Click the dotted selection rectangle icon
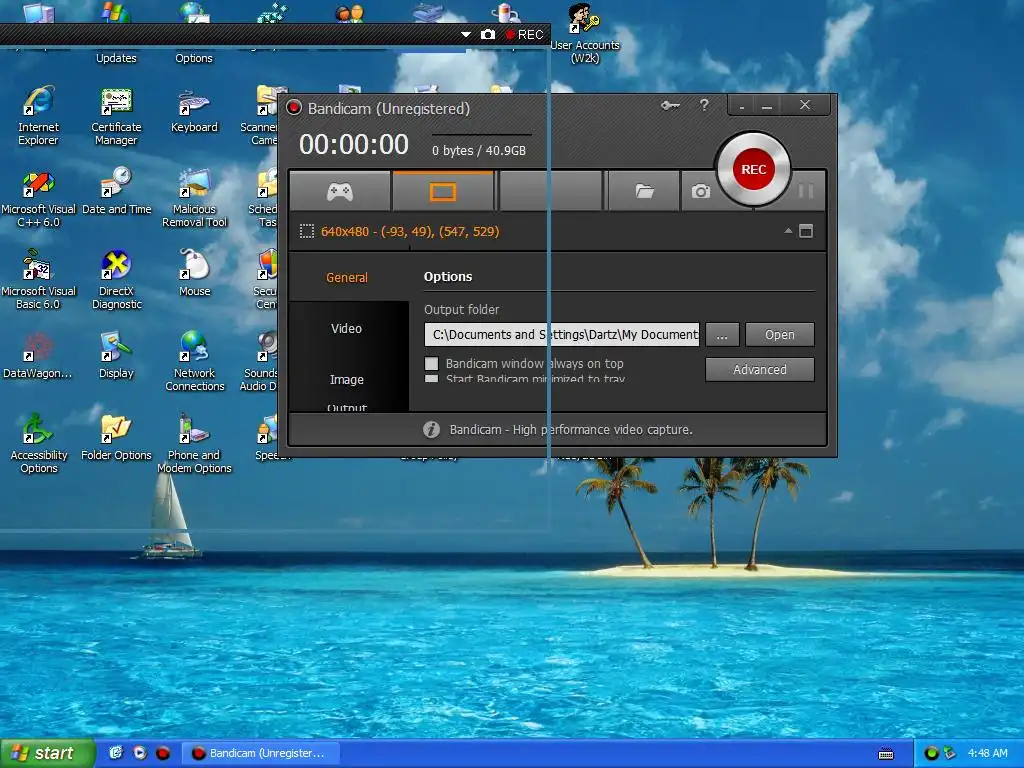1024x768 pixels. point(306,231)
